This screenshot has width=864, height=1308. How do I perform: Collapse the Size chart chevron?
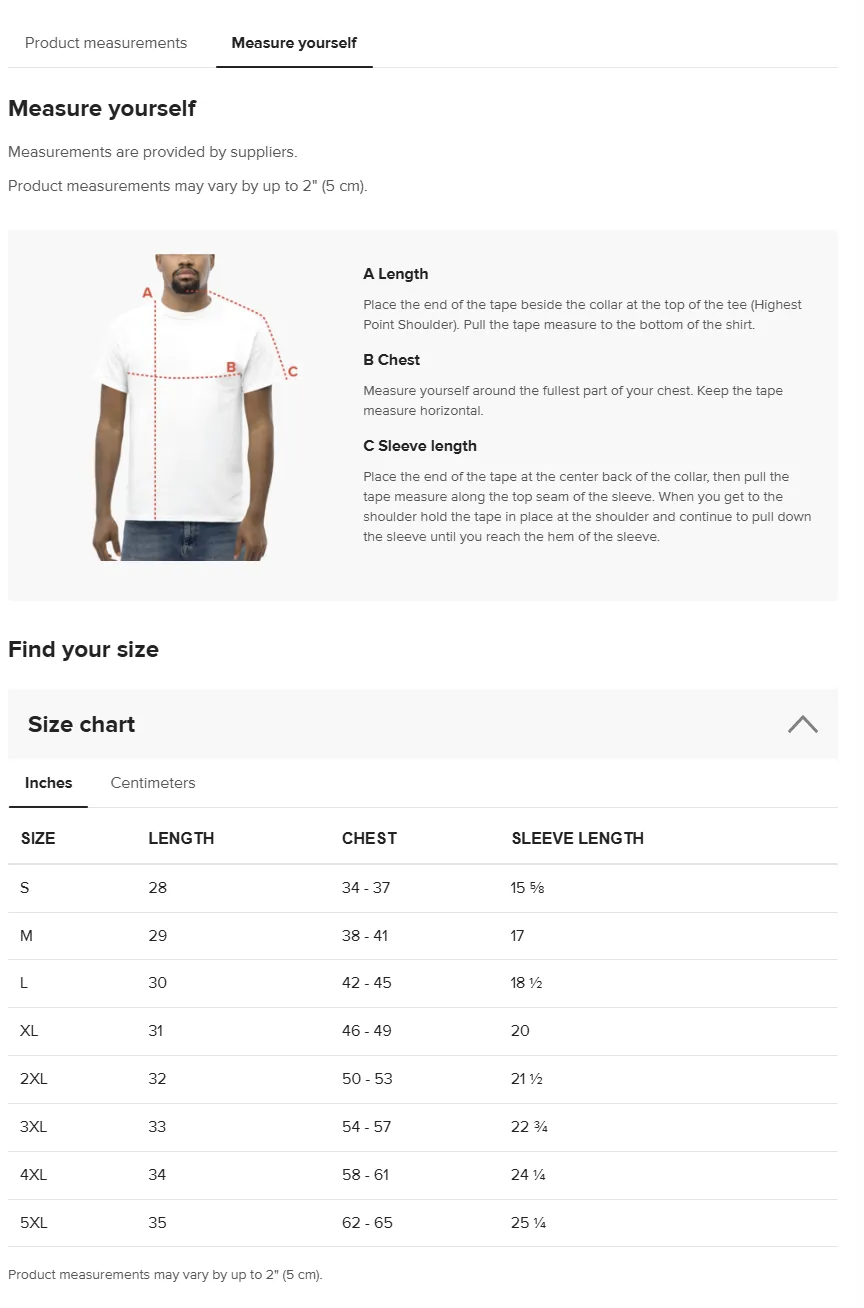pos(802,724)
